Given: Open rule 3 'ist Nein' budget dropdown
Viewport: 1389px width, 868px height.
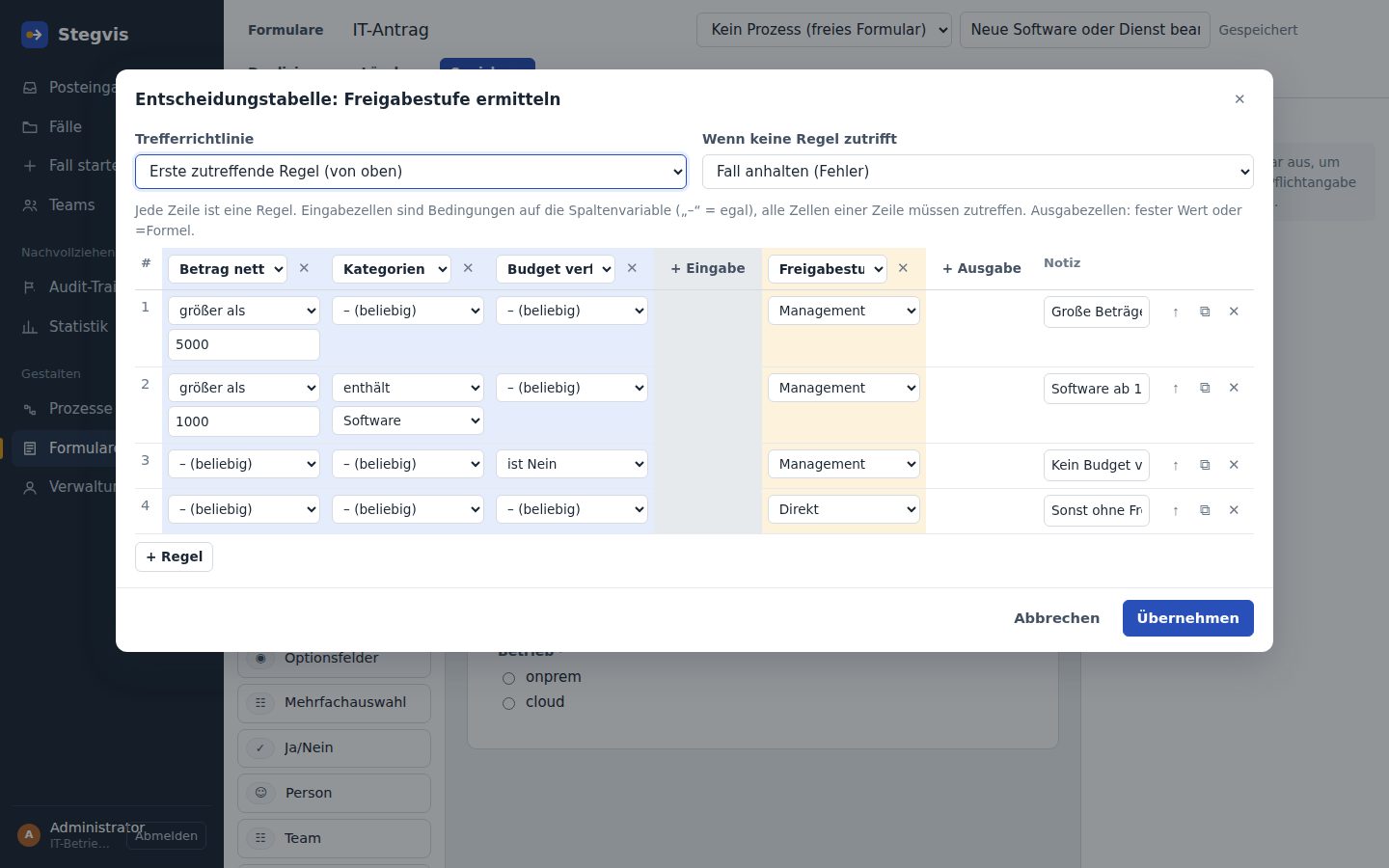Looking at the screenshot, I should click(x=572, y=464).
